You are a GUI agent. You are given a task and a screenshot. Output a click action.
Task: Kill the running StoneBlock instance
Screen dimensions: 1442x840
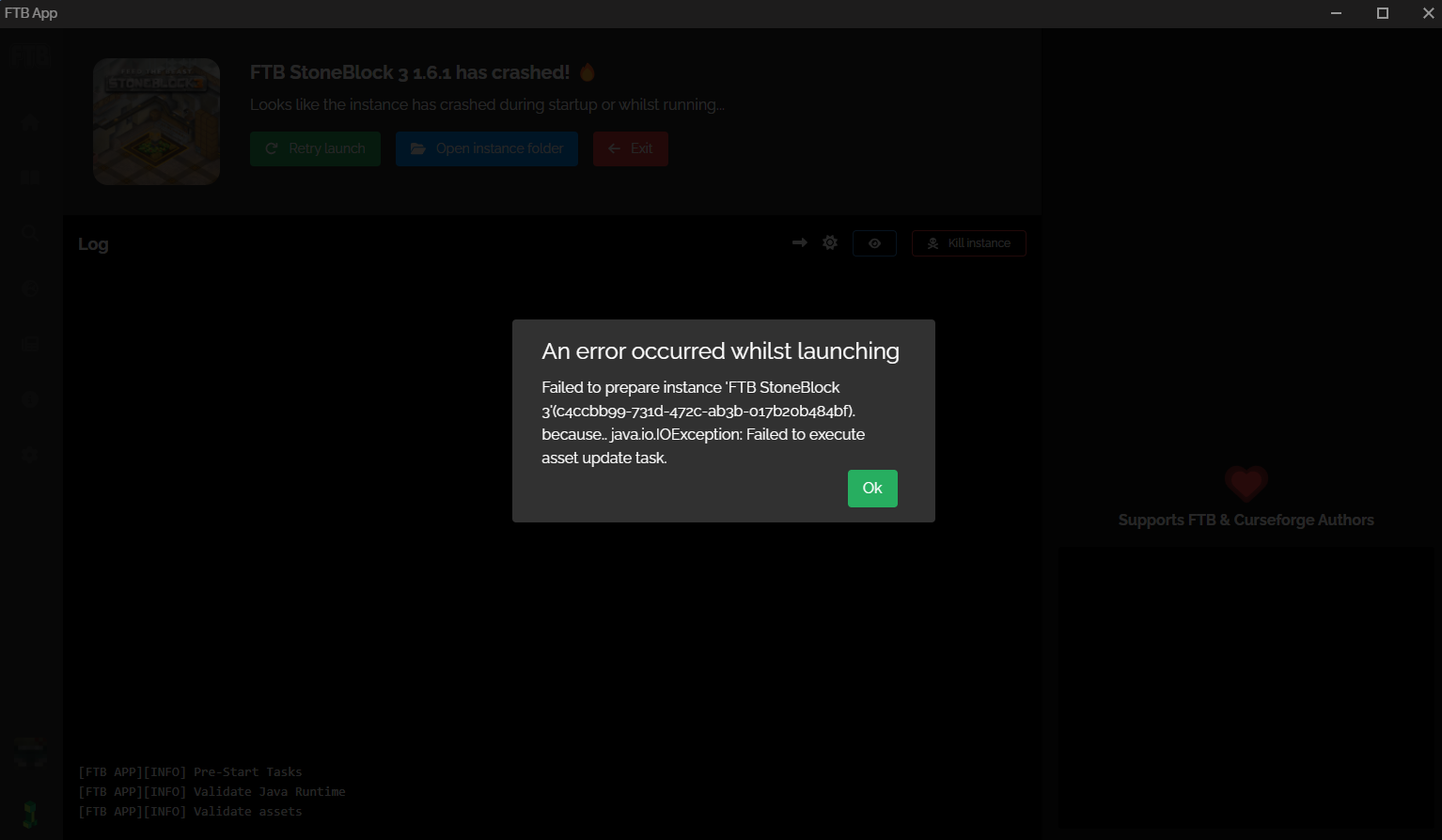point(968,242)
